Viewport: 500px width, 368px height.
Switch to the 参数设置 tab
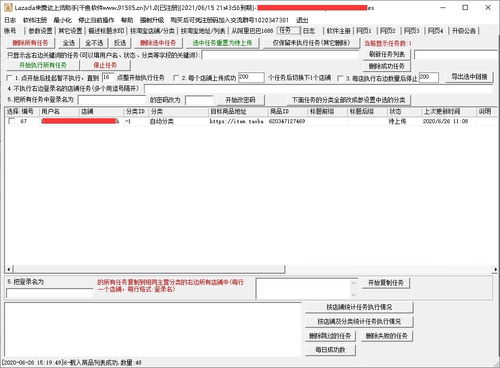click(x=40, y=31)
